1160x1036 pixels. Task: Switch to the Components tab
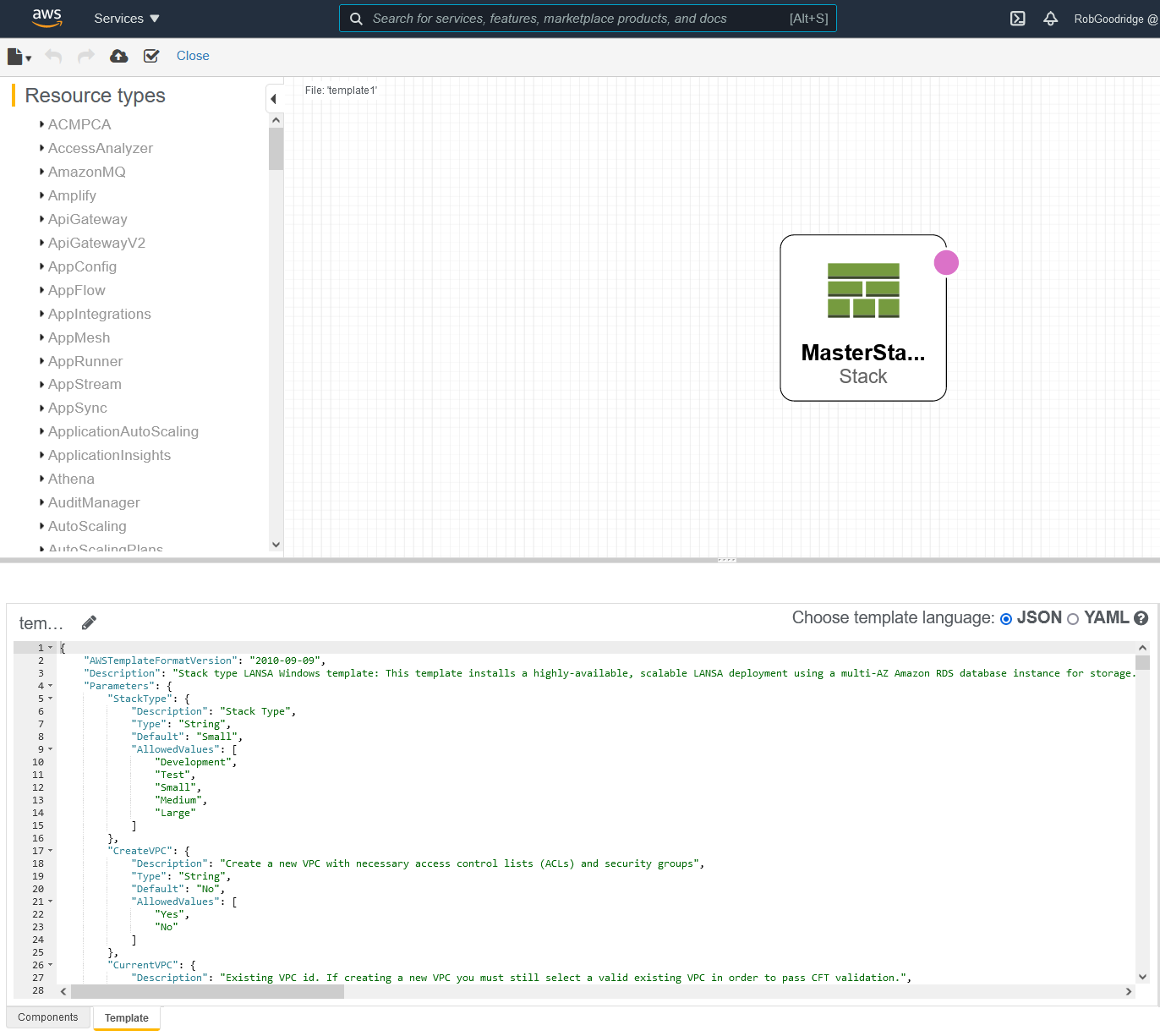48,1017
